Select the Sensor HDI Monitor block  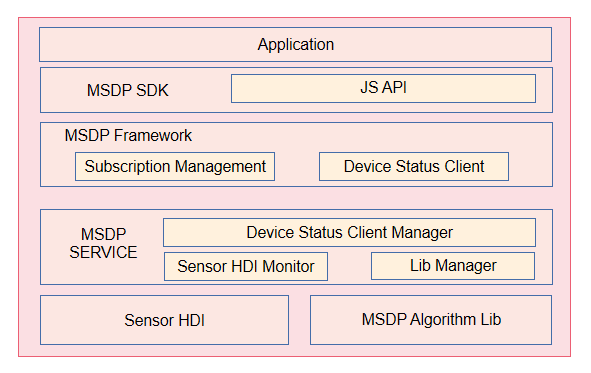click(246, 266)
